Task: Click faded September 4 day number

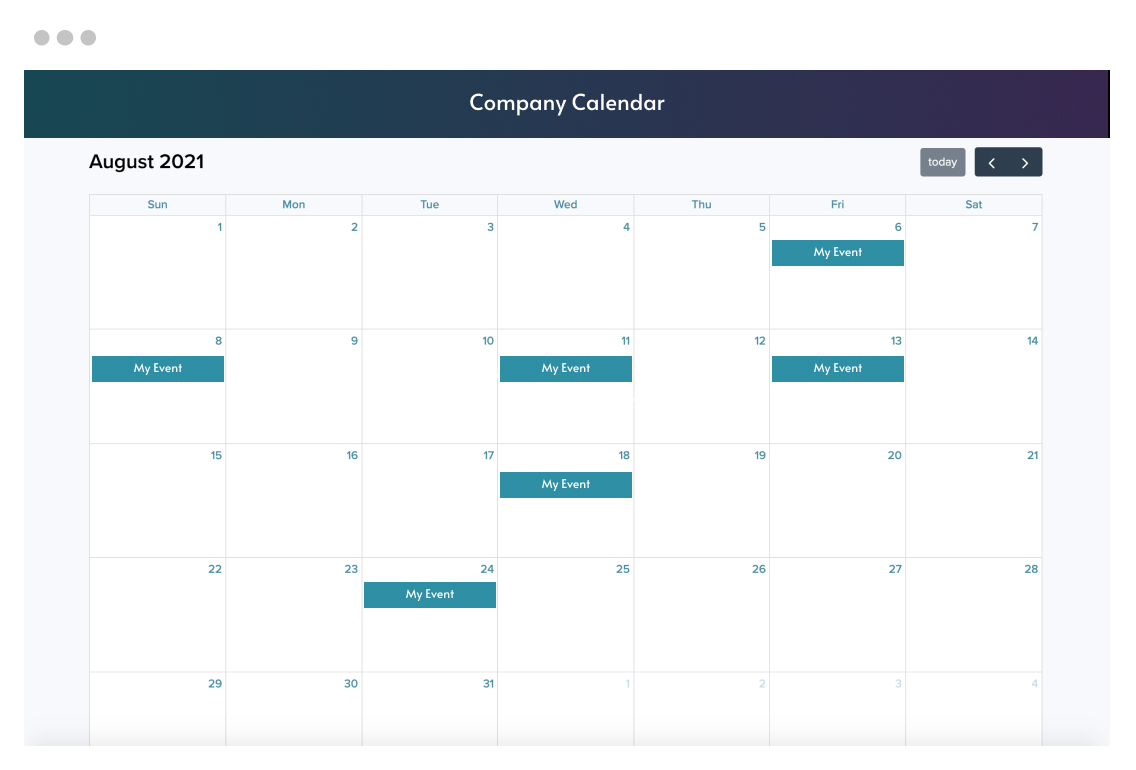Action: 1034,684
